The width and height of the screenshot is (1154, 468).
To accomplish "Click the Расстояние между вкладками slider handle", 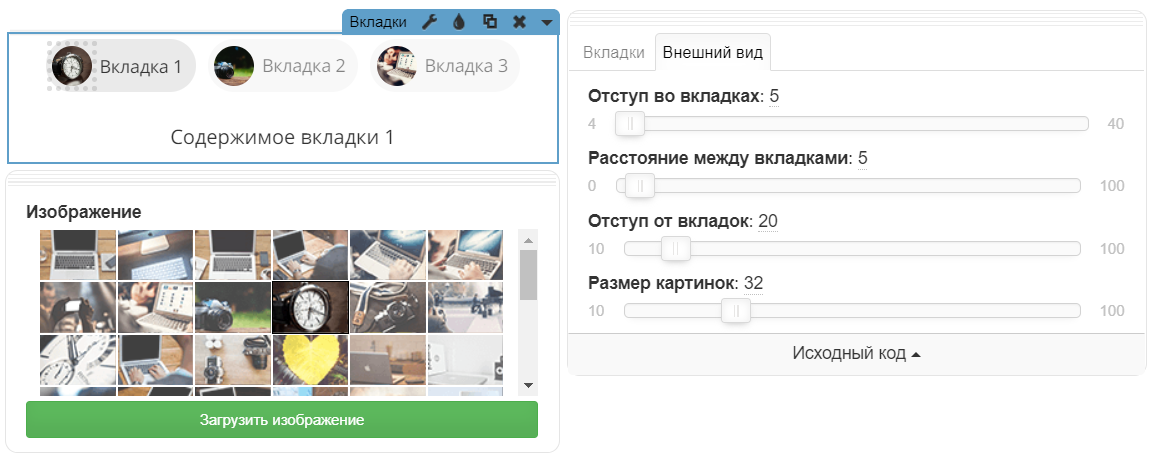I will [x=639, y=186].
